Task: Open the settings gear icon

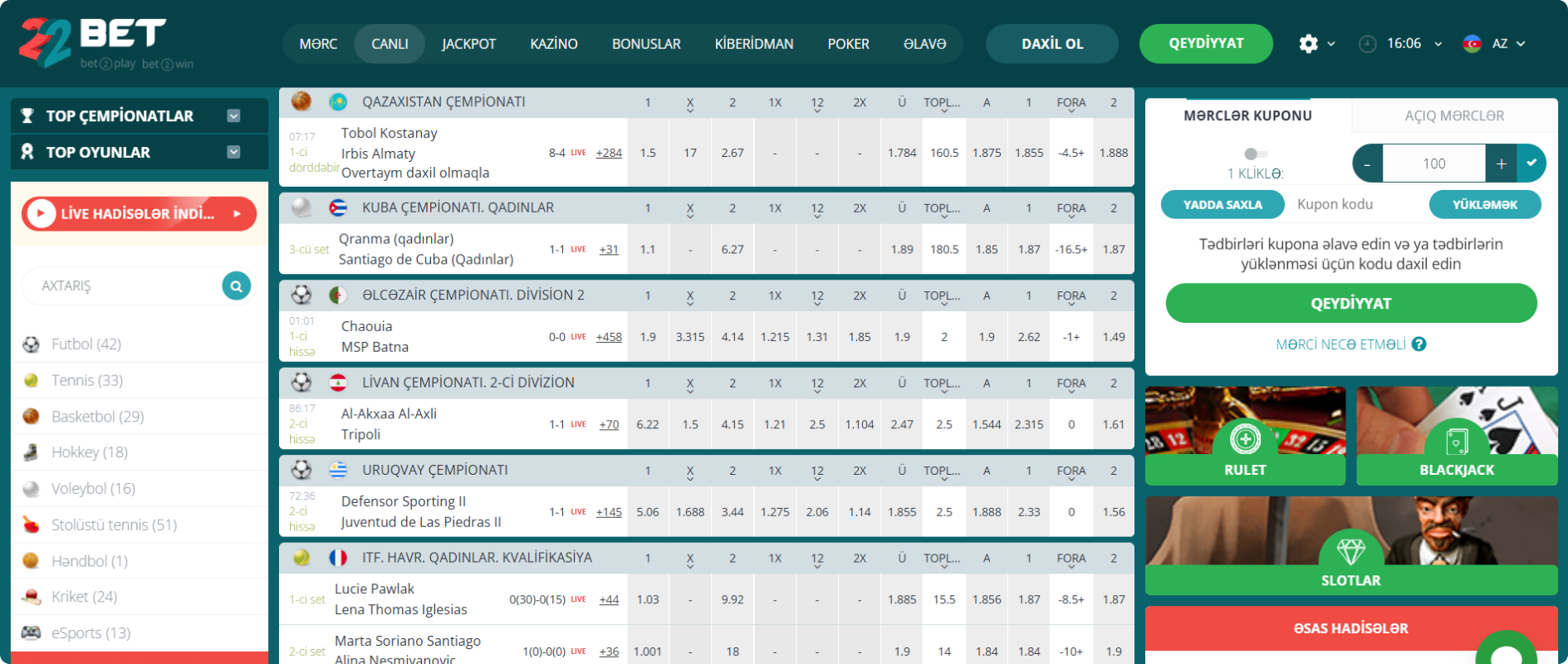Action: click(x=1308, y=44)
